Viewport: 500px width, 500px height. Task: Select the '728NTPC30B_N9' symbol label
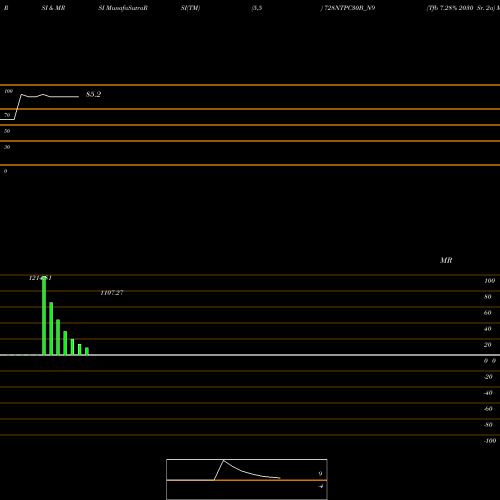(349, 8)
